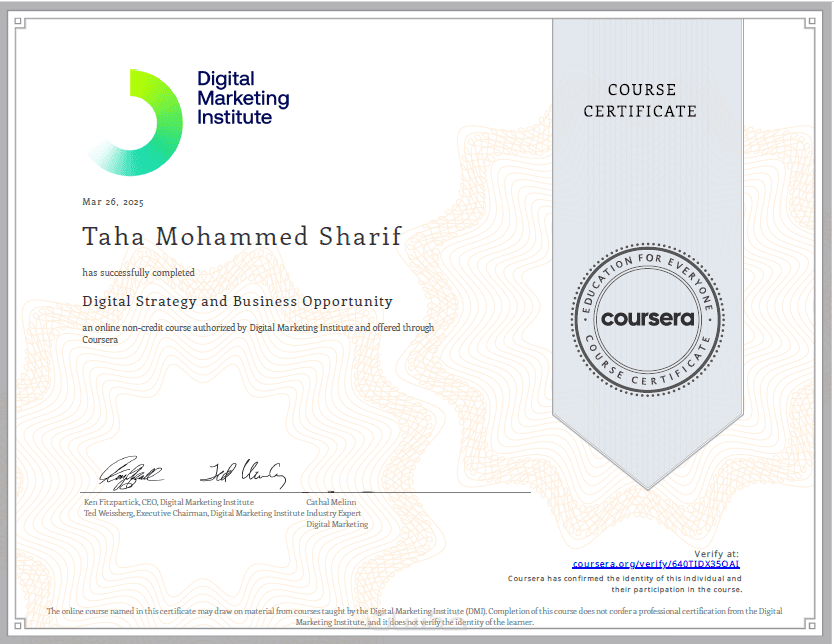Viewport: 834px width, 644px height.
Task: Click the date Mar 26, 2025
Action: [x=113, y=202]
